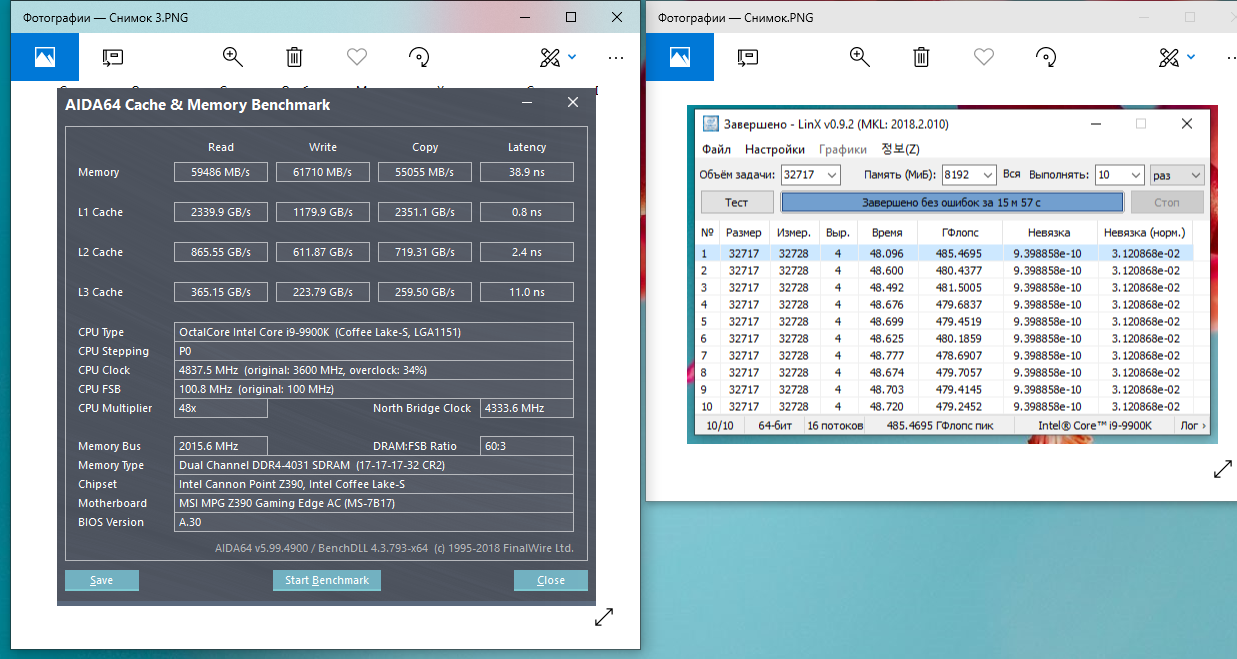Close the AIDA64 benchmark dialog with X
Screen dimensions: 1237x659
click(573, 103)
